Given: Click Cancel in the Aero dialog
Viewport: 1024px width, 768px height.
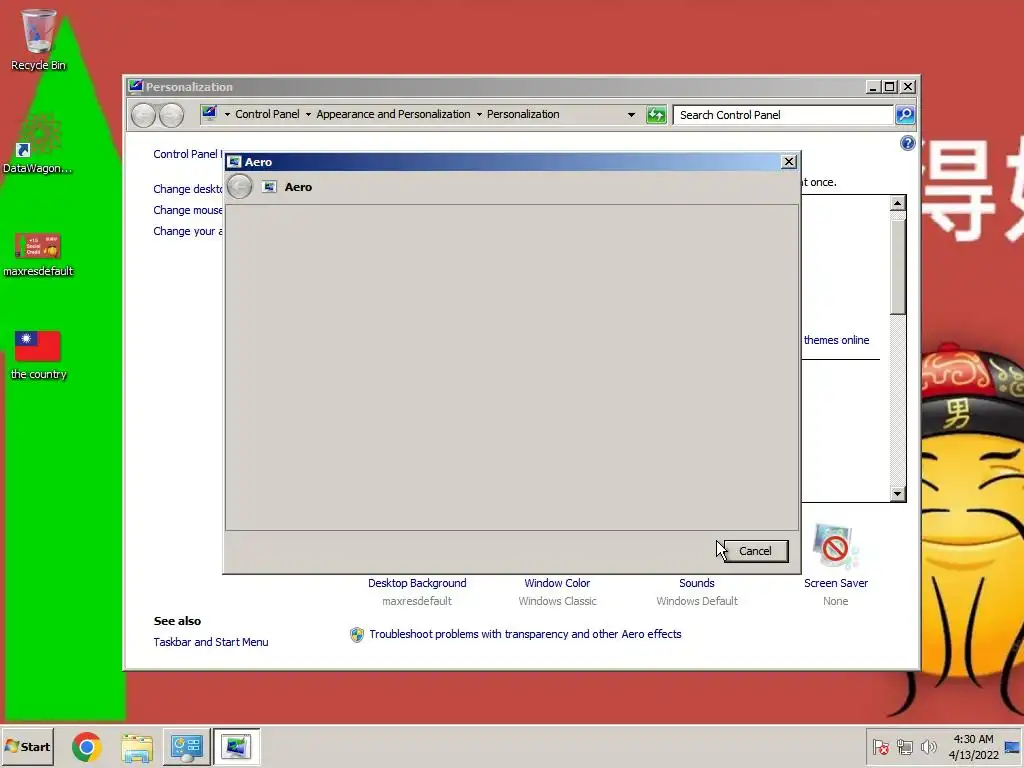Looking at the screenshot, I should click(755, 551).
